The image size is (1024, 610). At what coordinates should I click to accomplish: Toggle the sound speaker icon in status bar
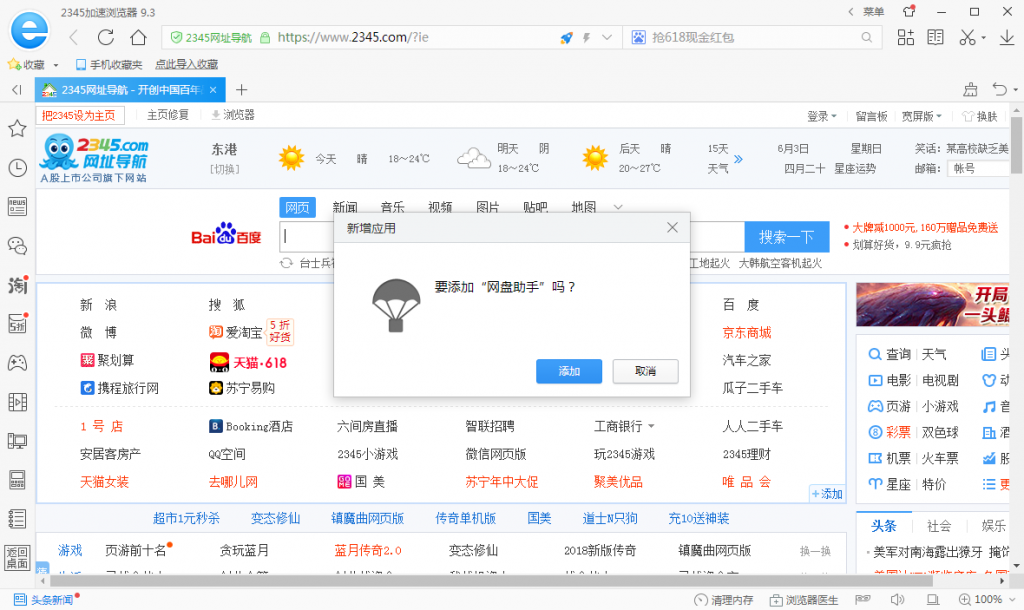coord(898,600)
